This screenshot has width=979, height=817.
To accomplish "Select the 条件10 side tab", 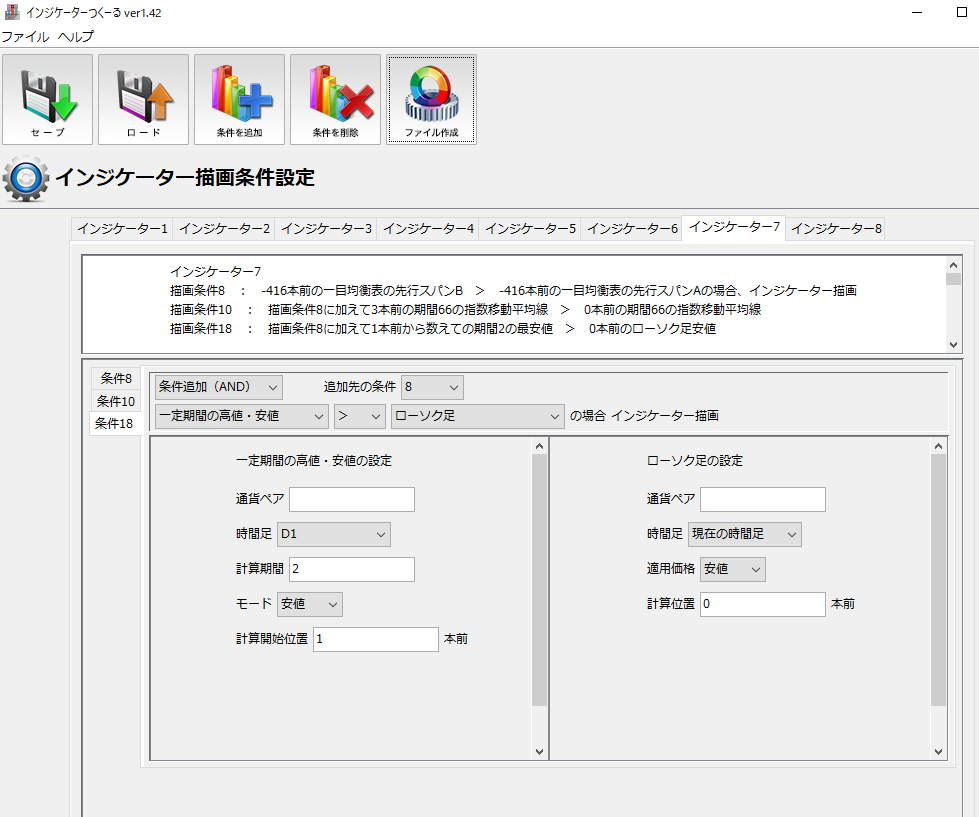I will pos(116,401).
